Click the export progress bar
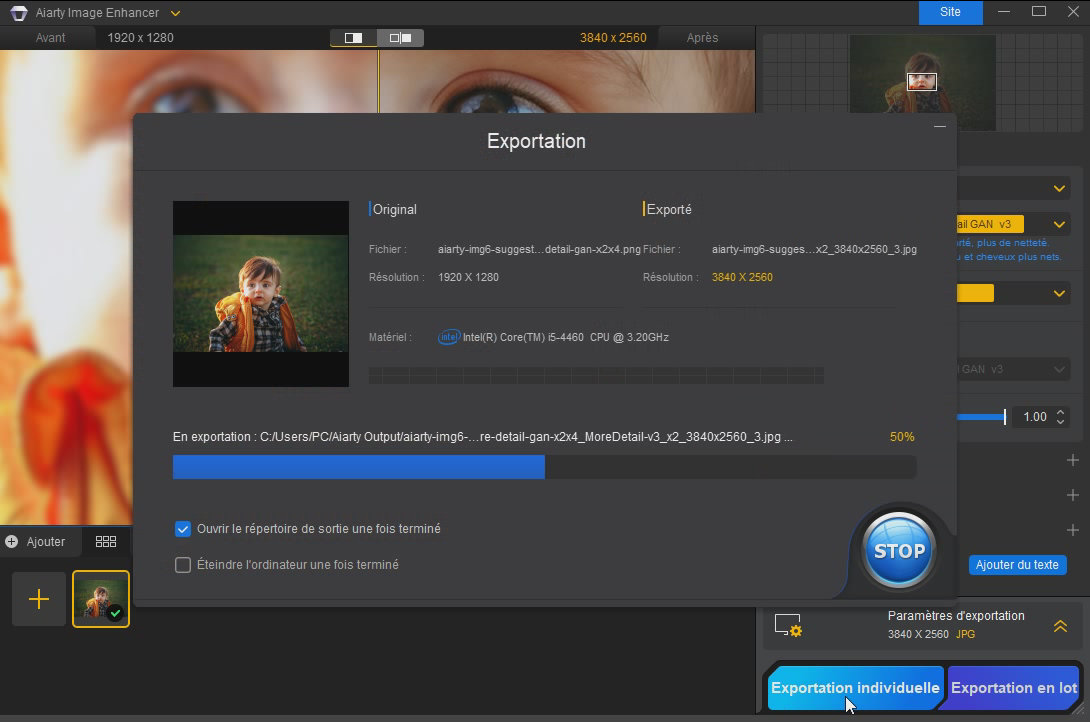Image resolution: width=1090 pixels, height=722 pixels. click(x=544, y=467)
